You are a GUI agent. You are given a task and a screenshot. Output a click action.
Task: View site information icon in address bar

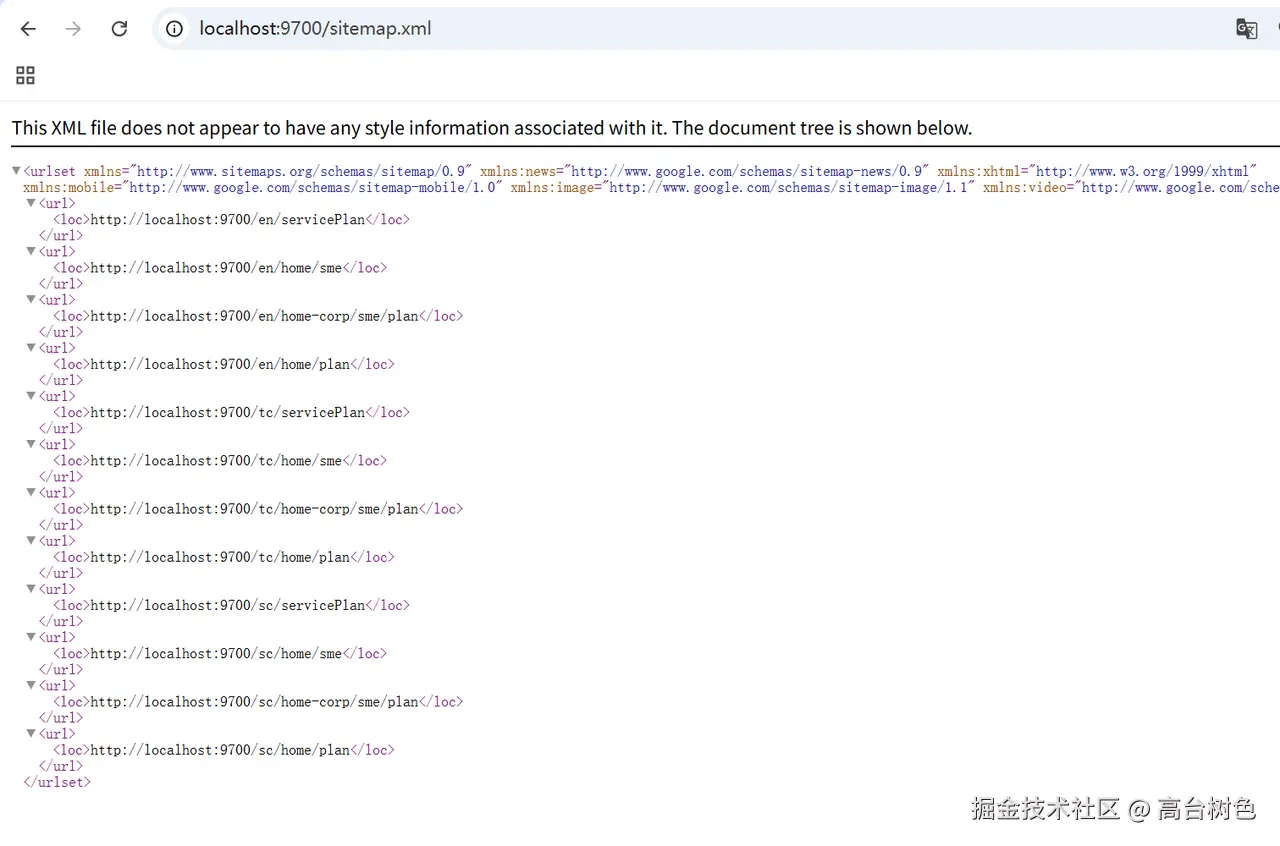pyautogui.click(x=174, y=29)
